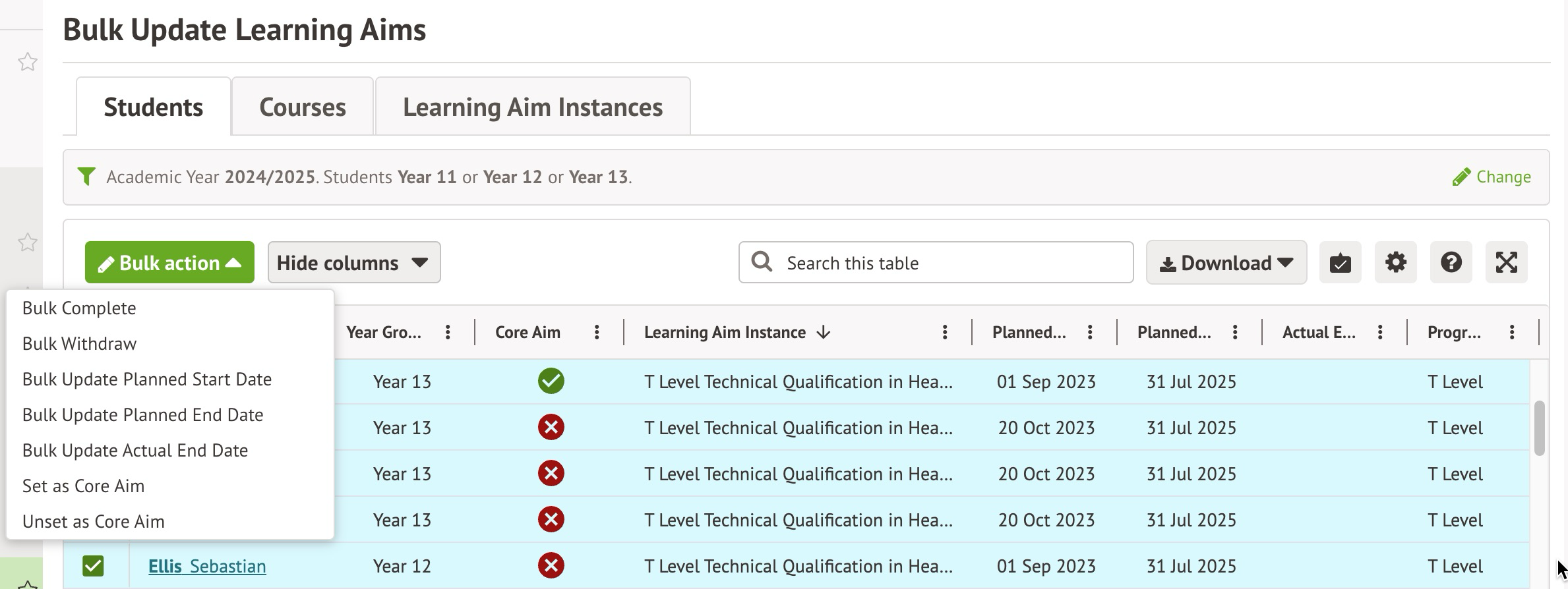1568x589 pixels.
Task: Click the top star favorite icon in sidebar
Action: [x=28, y=63]
